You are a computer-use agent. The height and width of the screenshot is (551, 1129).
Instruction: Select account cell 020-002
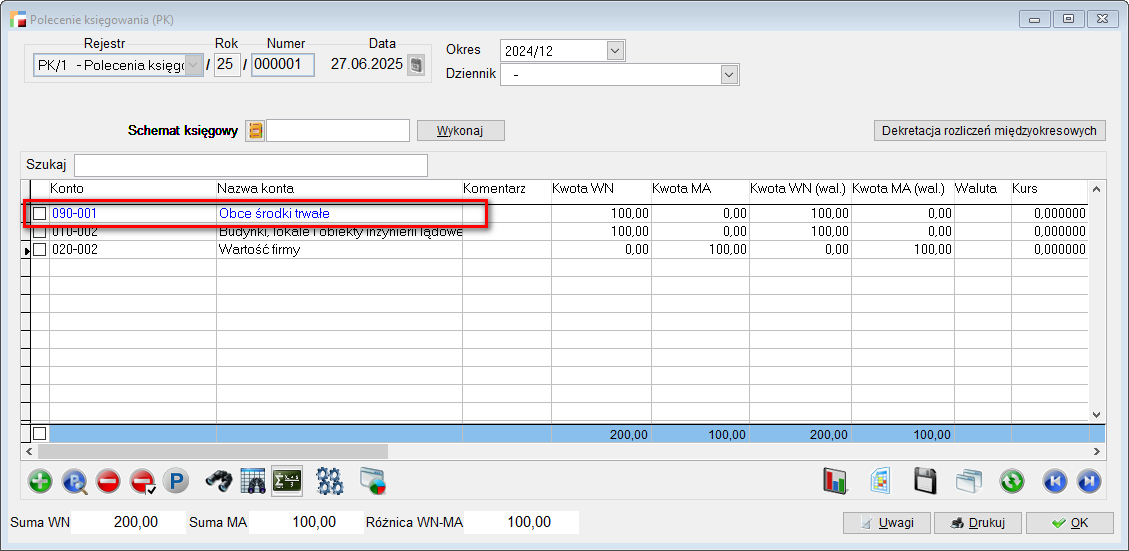point(132,250)
